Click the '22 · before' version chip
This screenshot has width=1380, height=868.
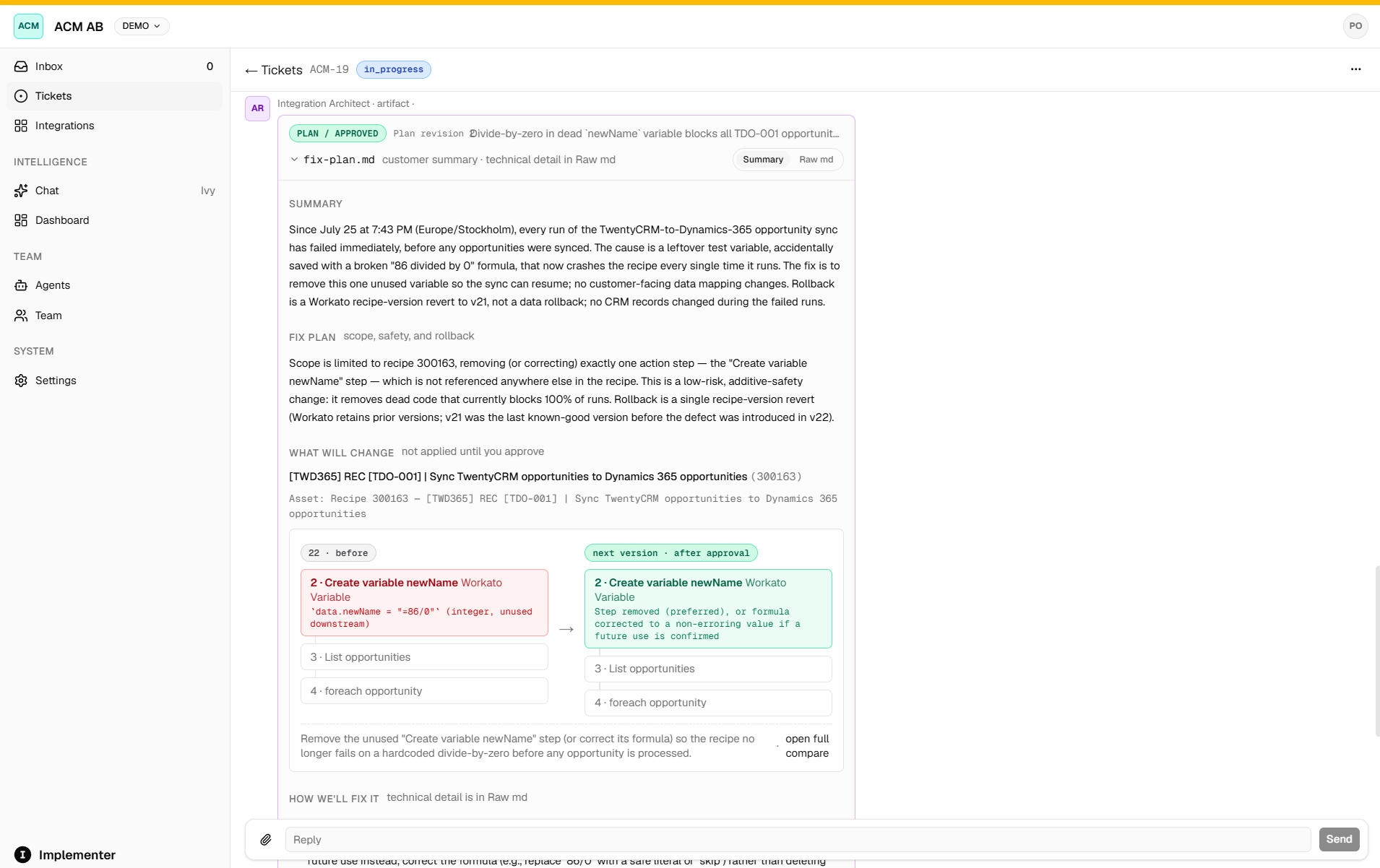tap(338, 553)
